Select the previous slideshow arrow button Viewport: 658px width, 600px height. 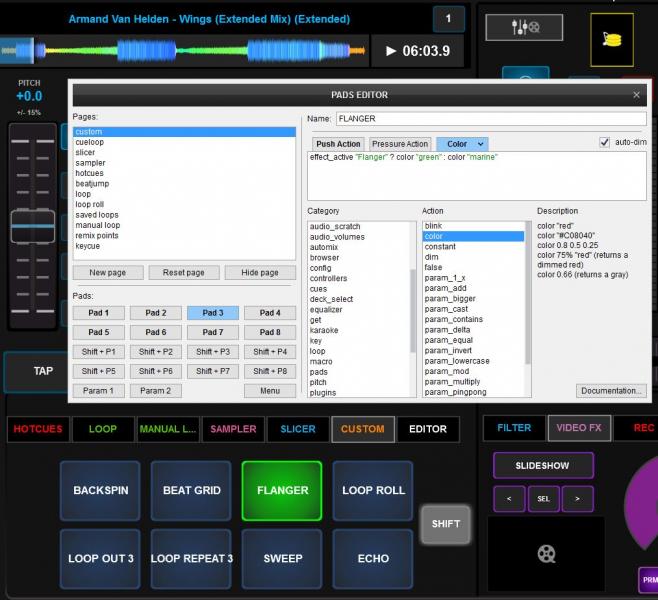point(509,499)
